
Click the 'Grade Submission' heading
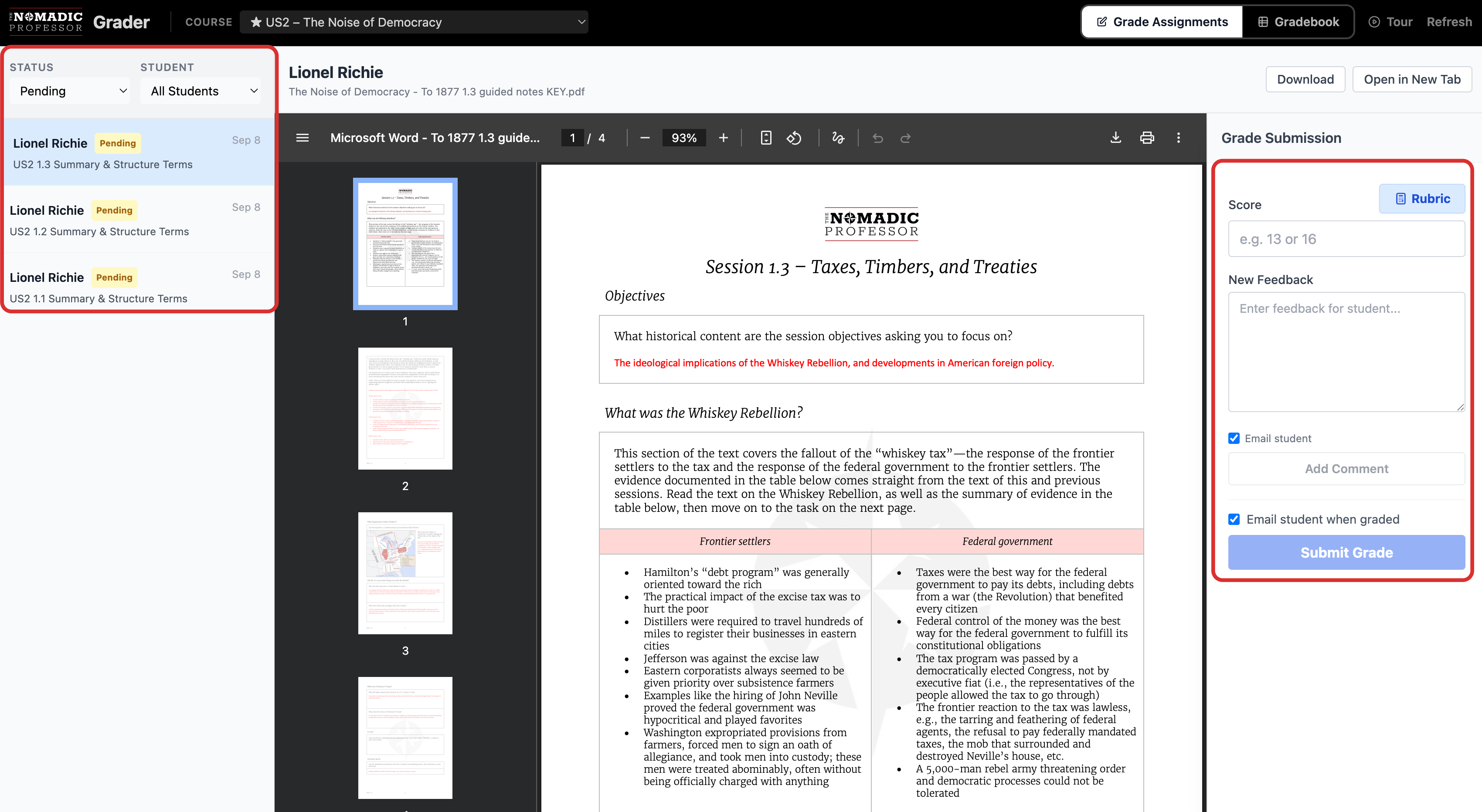pyautogui.click(x=1281, y=138)
